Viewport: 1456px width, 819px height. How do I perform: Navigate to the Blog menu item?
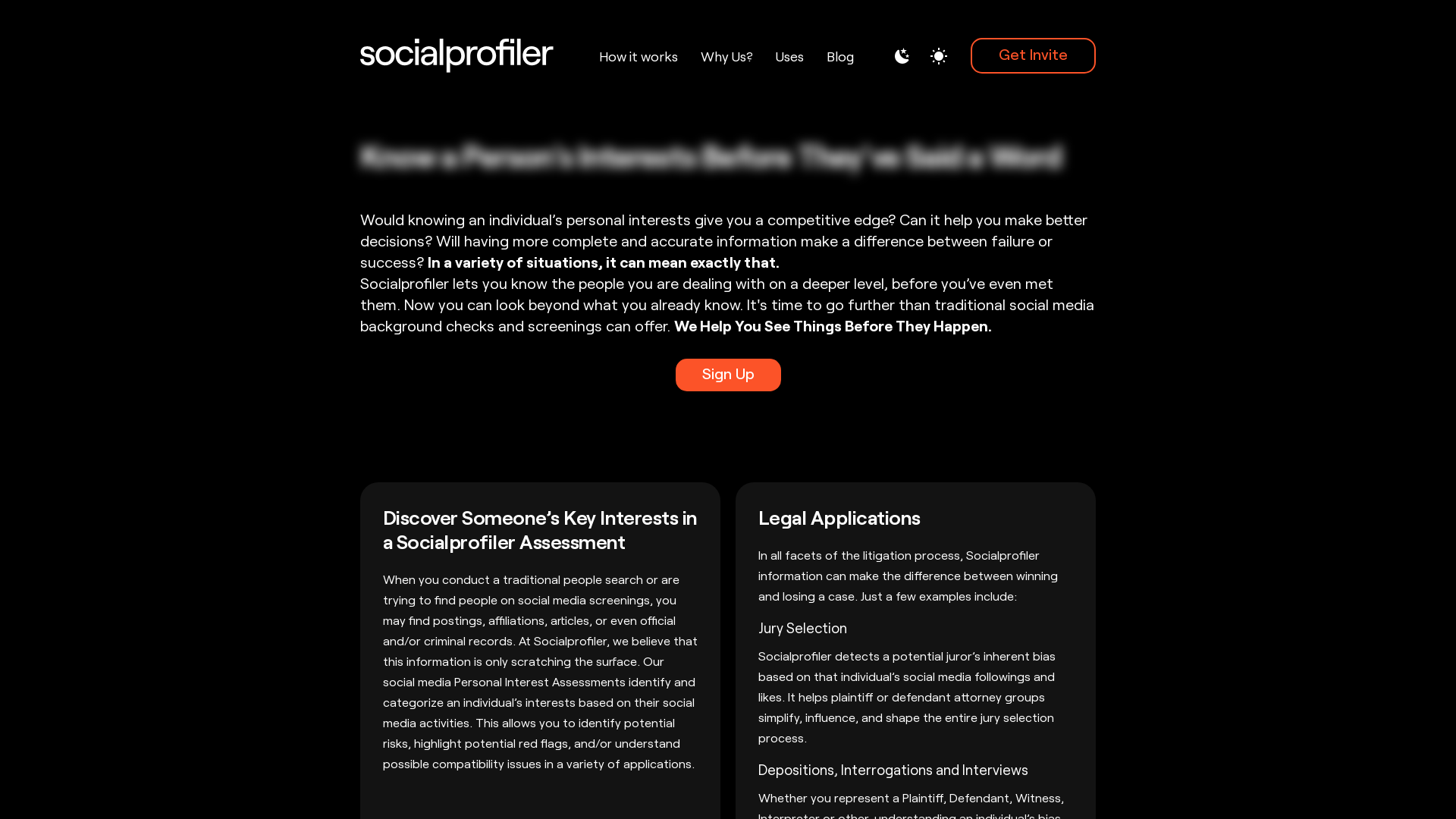[x=840, y=56]
